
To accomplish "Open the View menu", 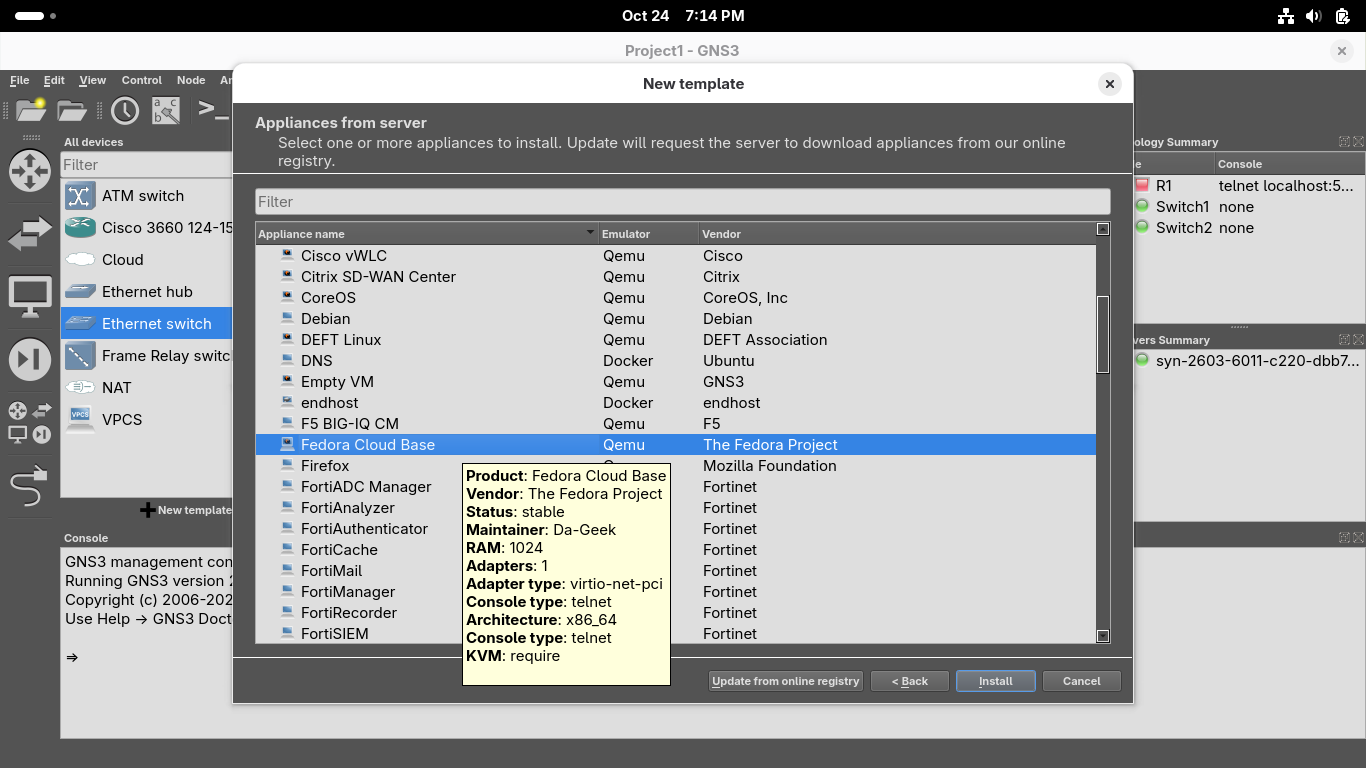I will pos(92,80).
